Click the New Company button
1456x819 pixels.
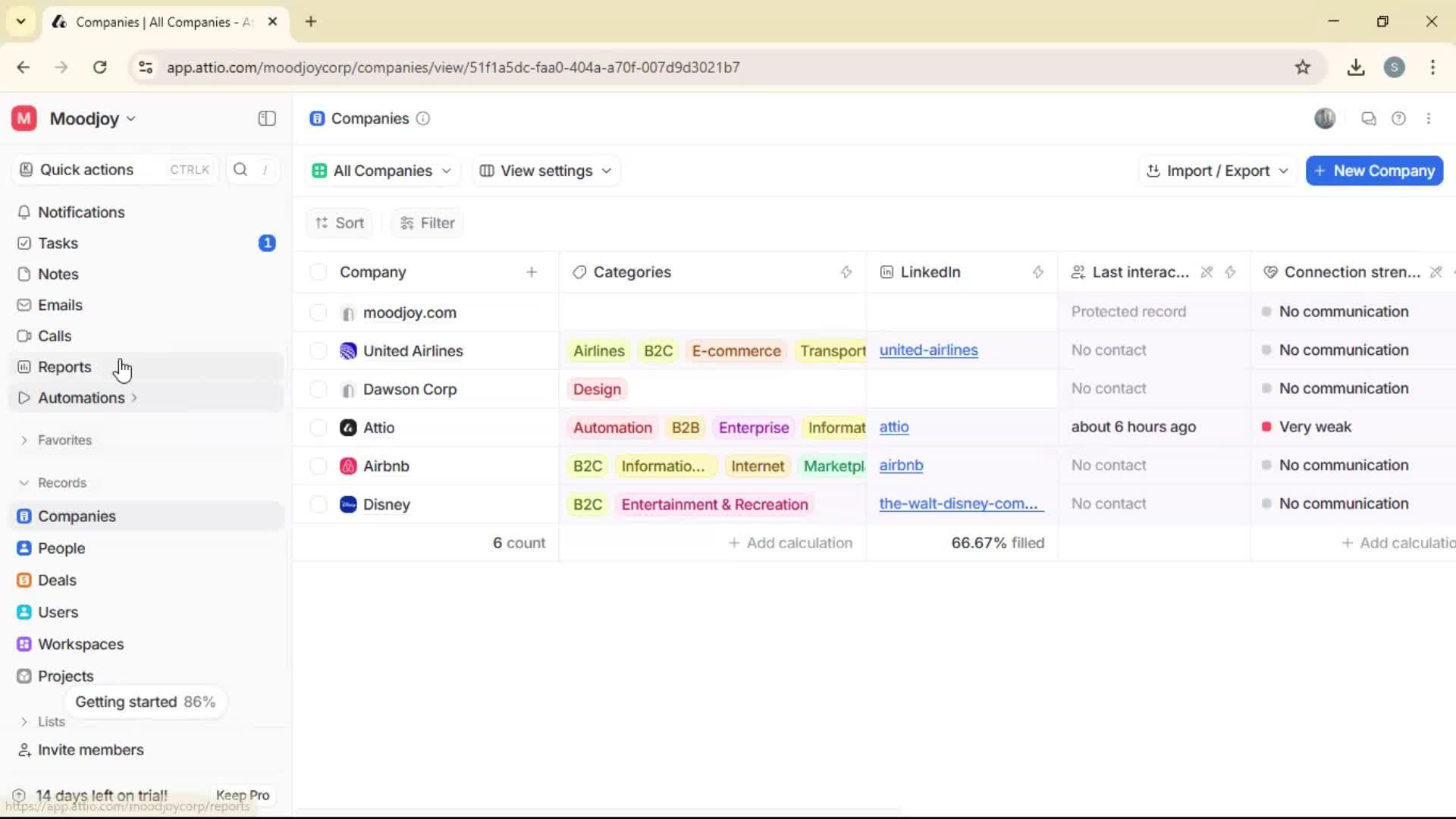[1374, 171]
